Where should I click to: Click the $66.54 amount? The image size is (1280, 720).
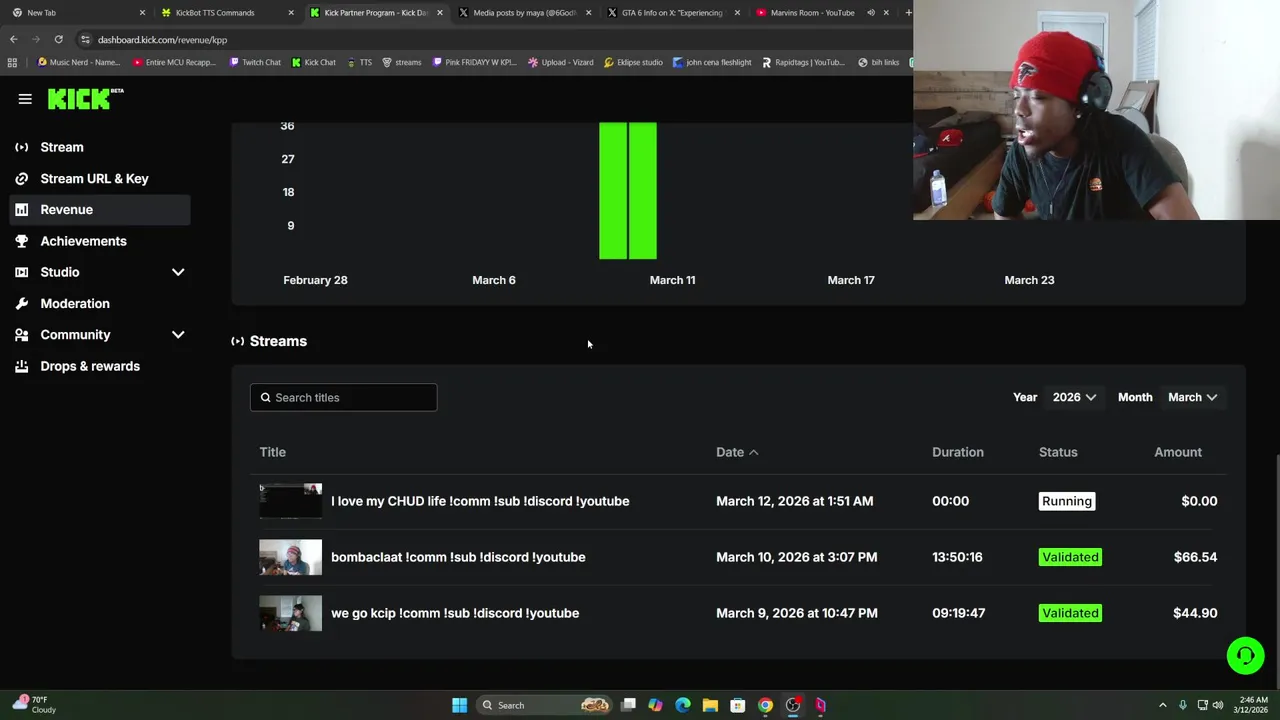coord(1195,557)
